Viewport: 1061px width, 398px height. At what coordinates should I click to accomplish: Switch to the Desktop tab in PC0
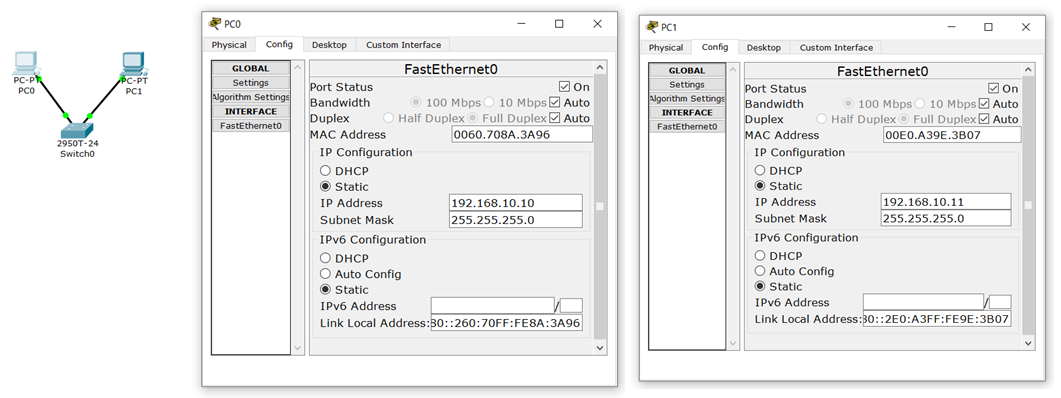click(330, 45)
